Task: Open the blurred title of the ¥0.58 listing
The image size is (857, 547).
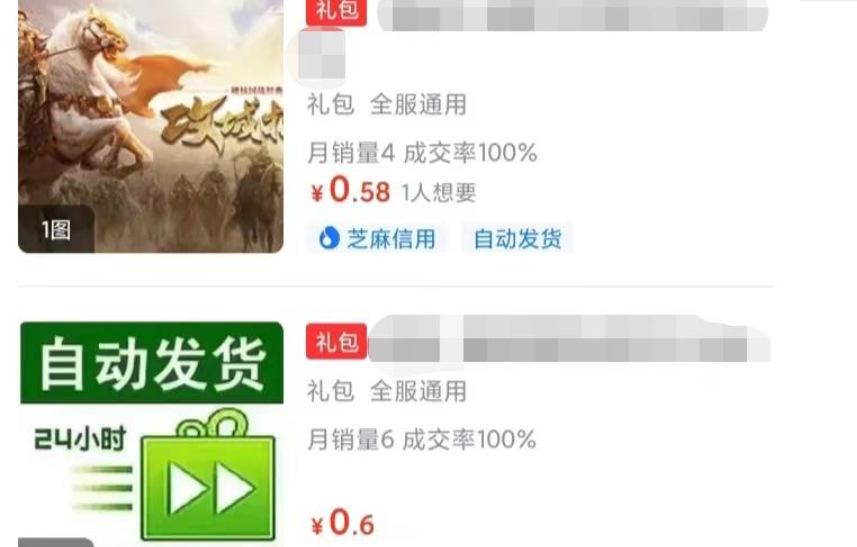Action: point(573,15)
